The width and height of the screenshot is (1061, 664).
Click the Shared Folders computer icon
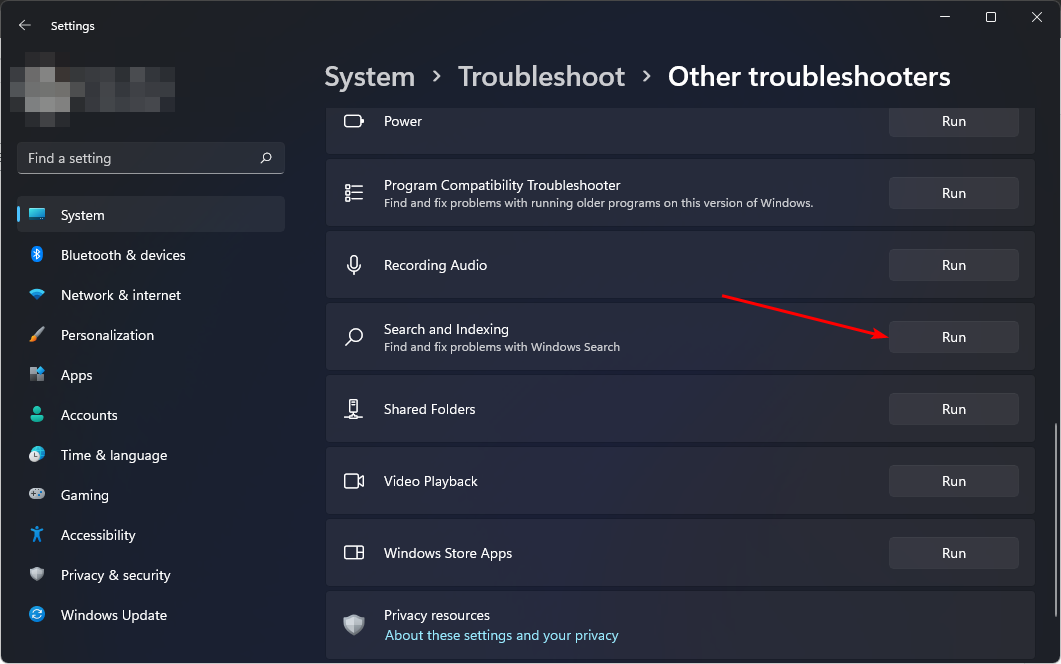coord(353,409)
